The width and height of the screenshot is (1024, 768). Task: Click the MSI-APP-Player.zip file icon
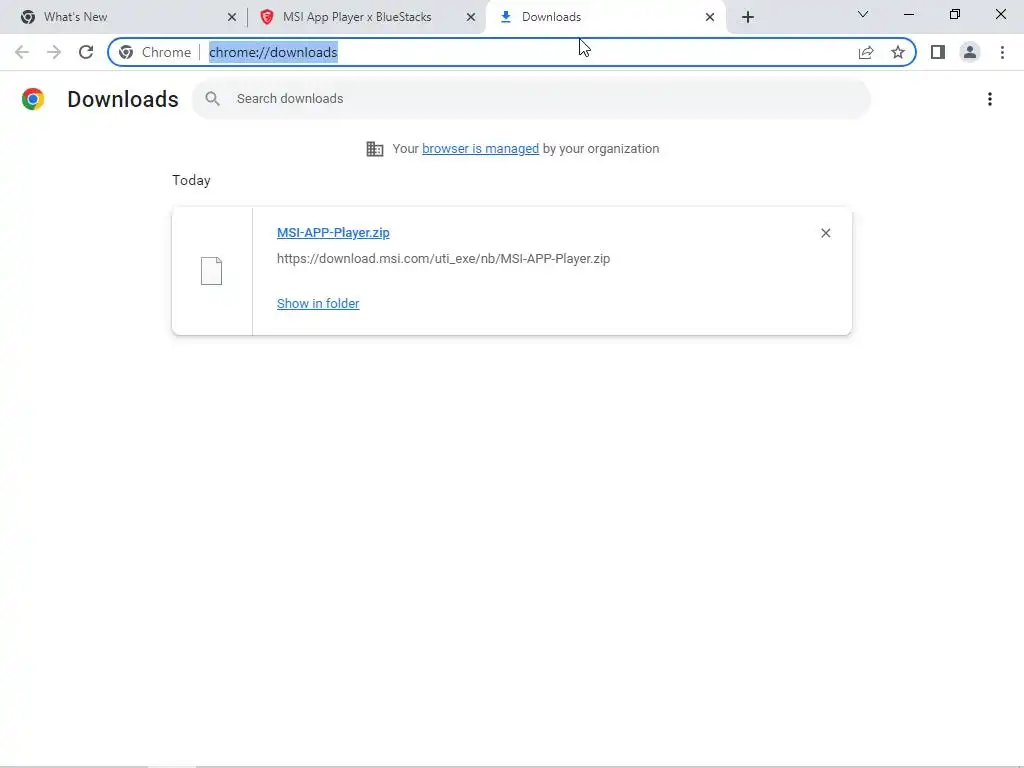[x=212, y=271]
